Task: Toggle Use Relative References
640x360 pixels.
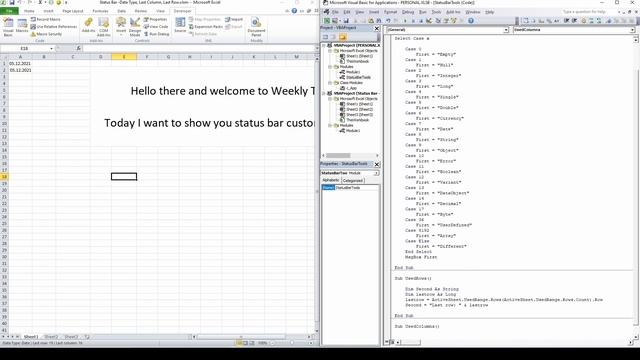Action: click(x=53, y=27)
